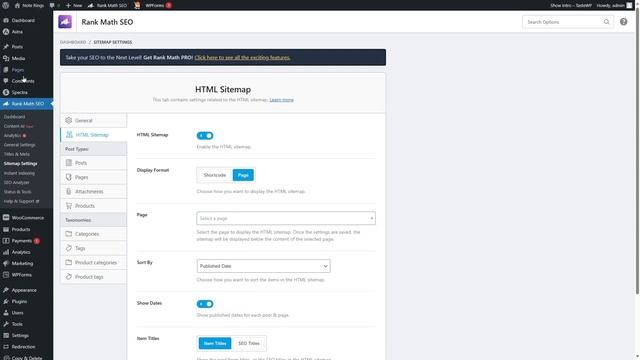Click the Analytics bar chart sidebar icon
Viewport: 640px width, 360px height.
(x=6, y=252)
